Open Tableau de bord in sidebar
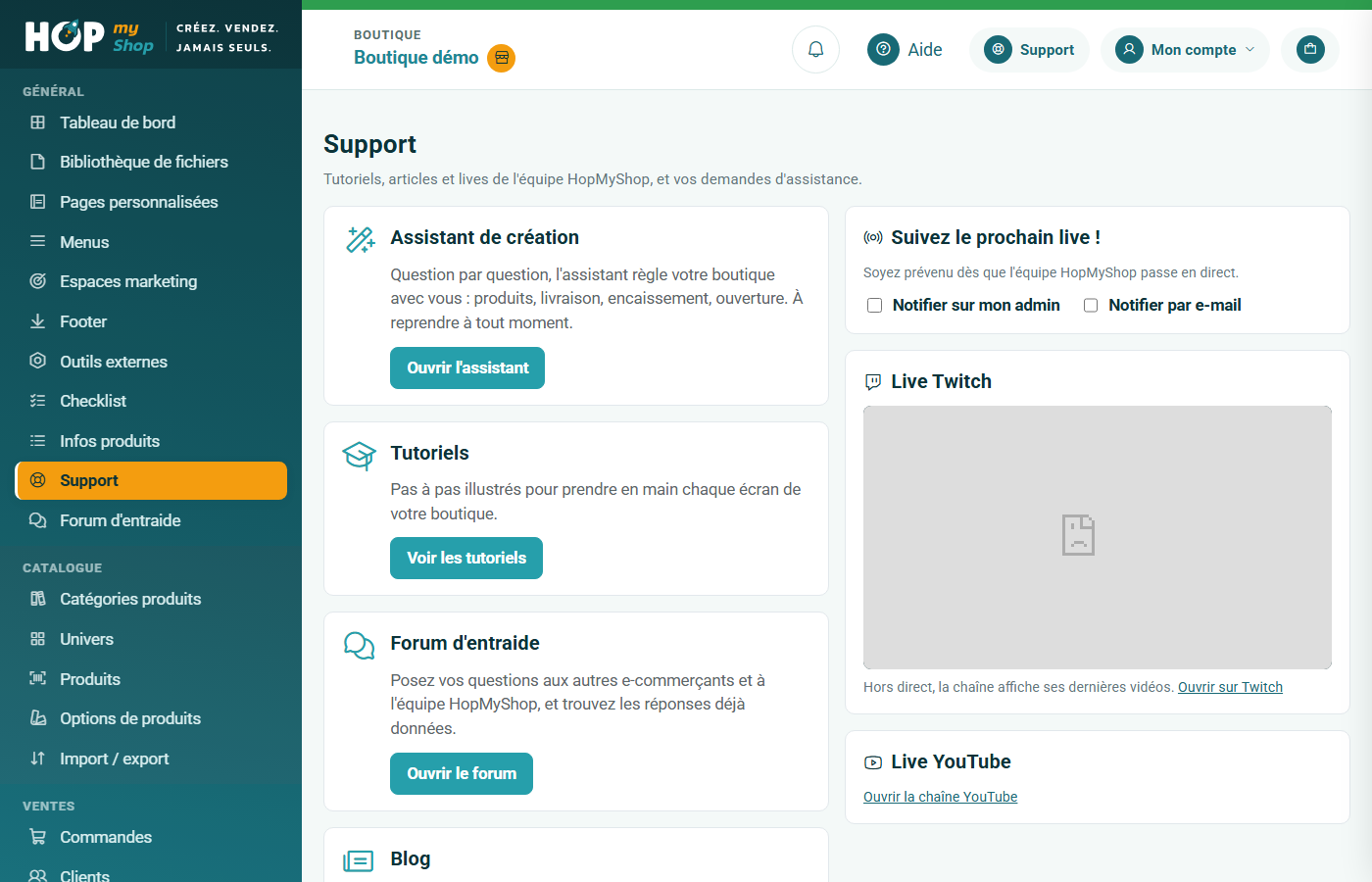 (x=151, y=122)
